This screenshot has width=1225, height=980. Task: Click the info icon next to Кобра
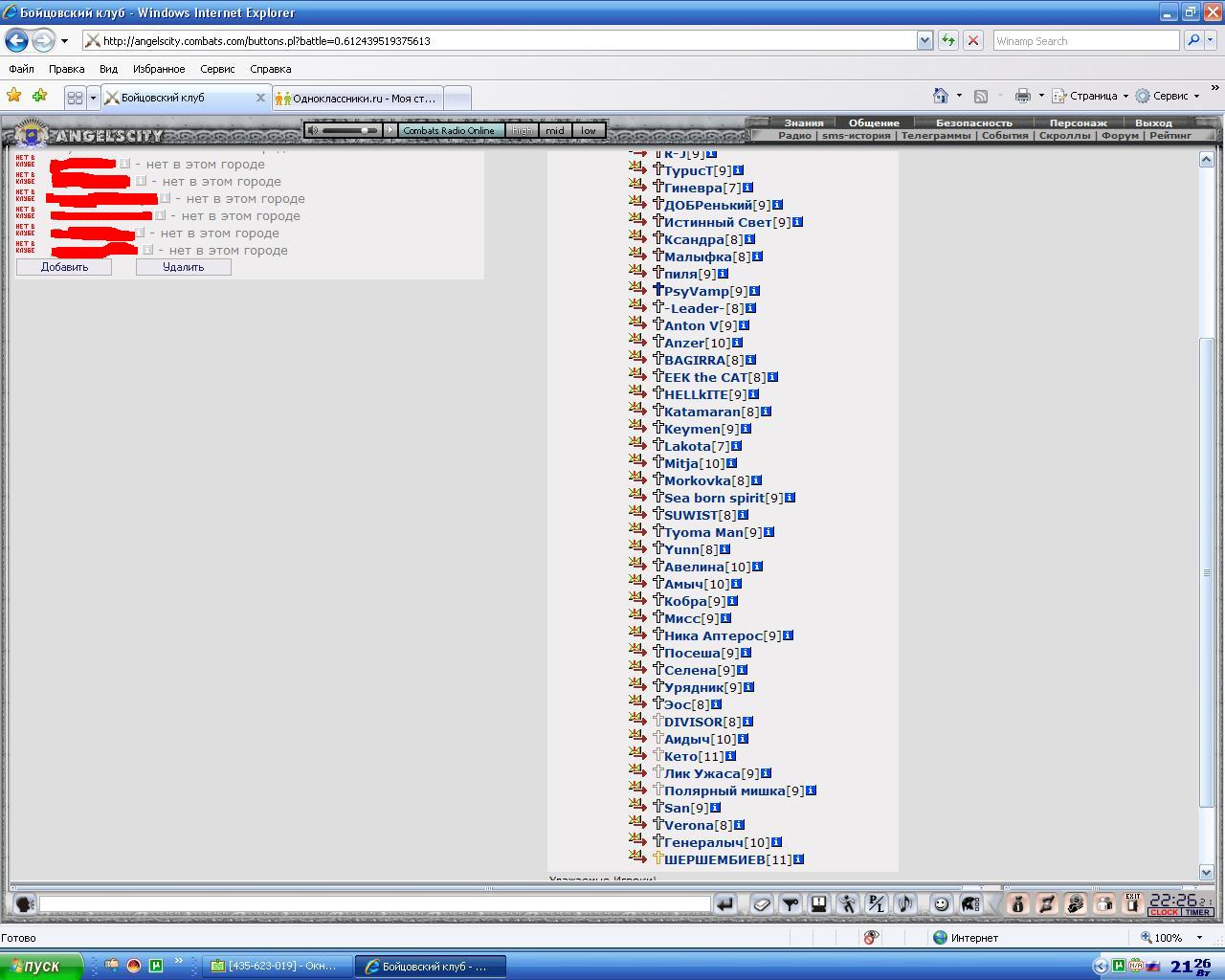(732, 601)
